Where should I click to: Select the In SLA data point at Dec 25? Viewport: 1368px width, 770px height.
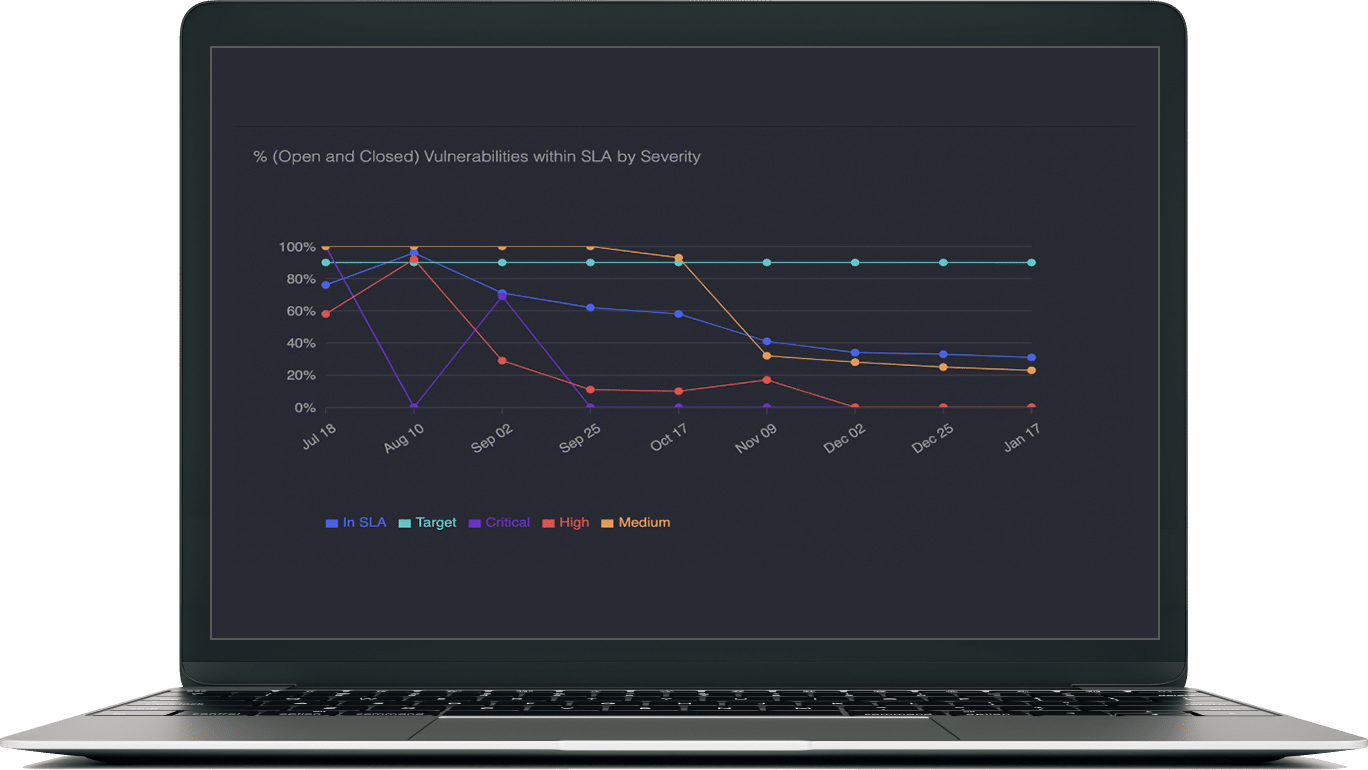point(943,354)
